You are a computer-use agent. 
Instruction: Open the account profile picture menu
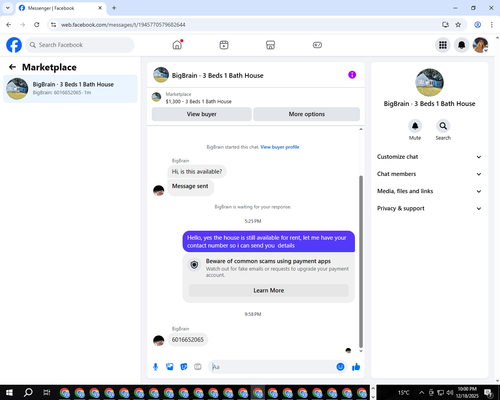(x=480, y=45)
